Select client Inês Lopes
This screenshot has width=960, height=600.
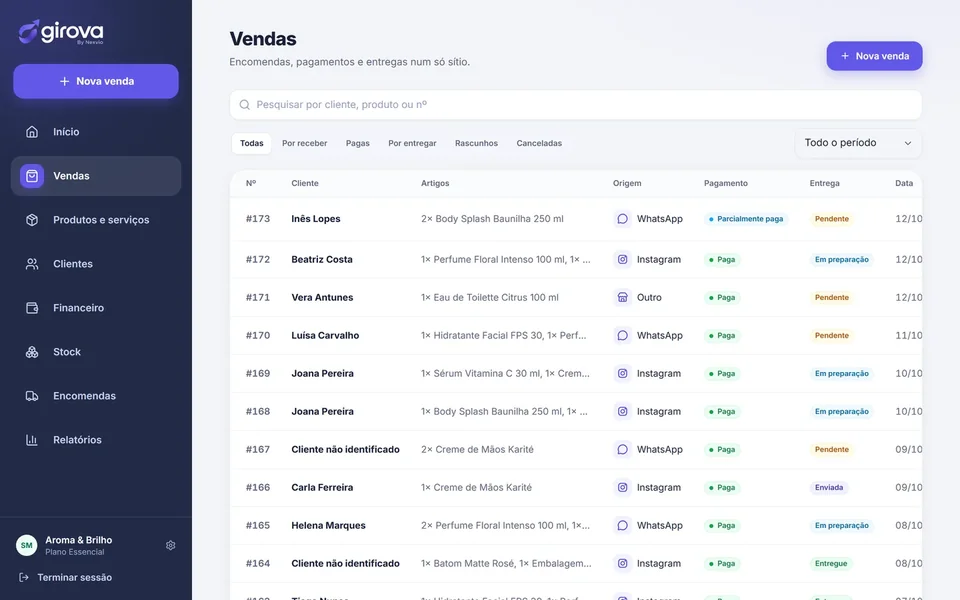coord(316,219)
